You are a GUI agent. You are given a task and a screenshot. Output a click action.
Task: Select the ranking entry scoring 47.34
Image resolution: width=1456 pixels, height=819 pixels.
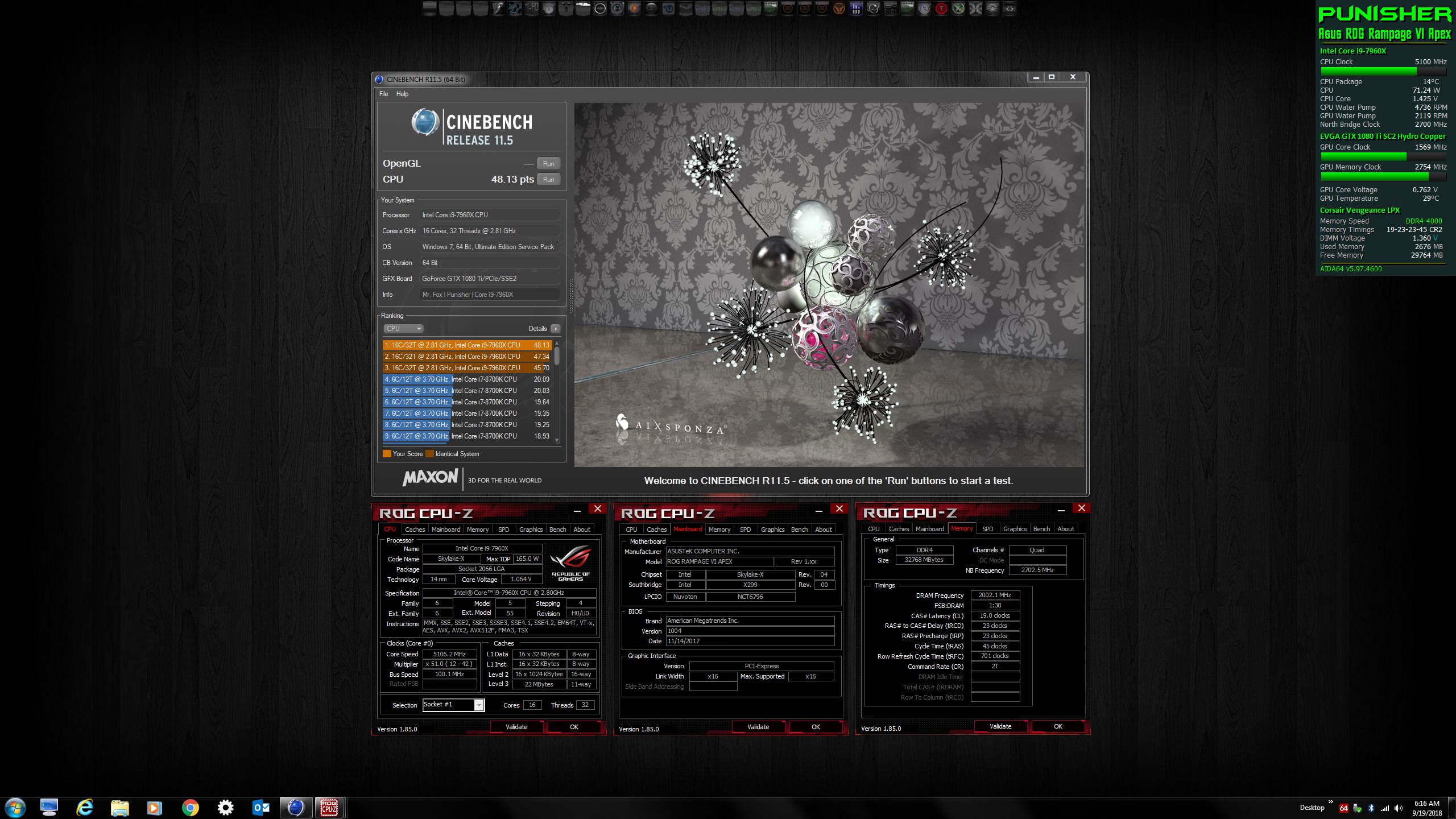click(x=467, y=357)
